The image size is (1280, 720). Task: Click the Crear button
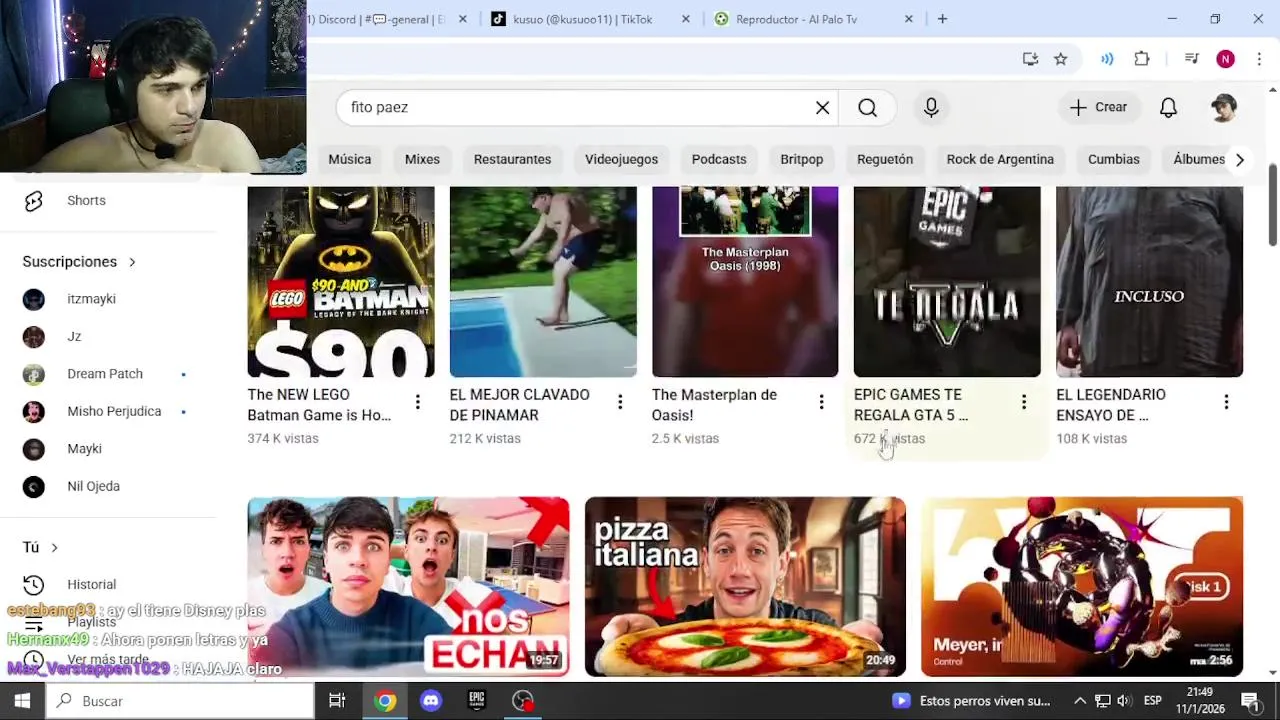coord(1098,107)
